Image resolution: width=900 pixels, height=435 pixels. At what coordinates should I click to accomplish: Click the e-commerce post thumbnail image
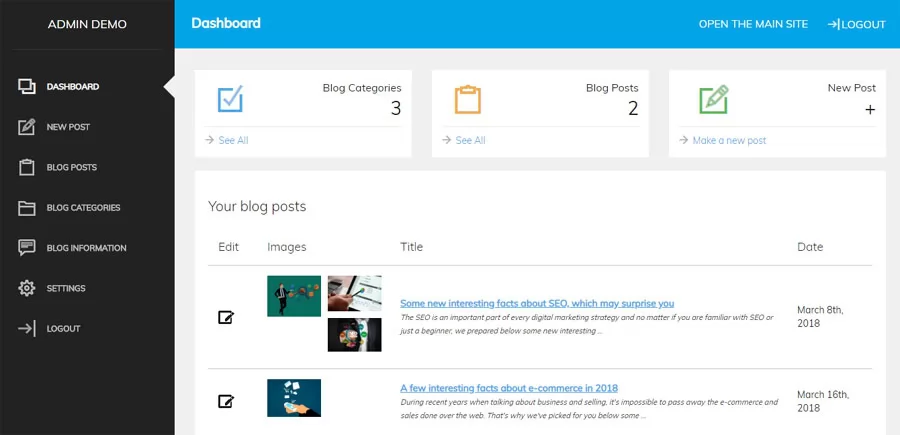click(x=294, y=398)
